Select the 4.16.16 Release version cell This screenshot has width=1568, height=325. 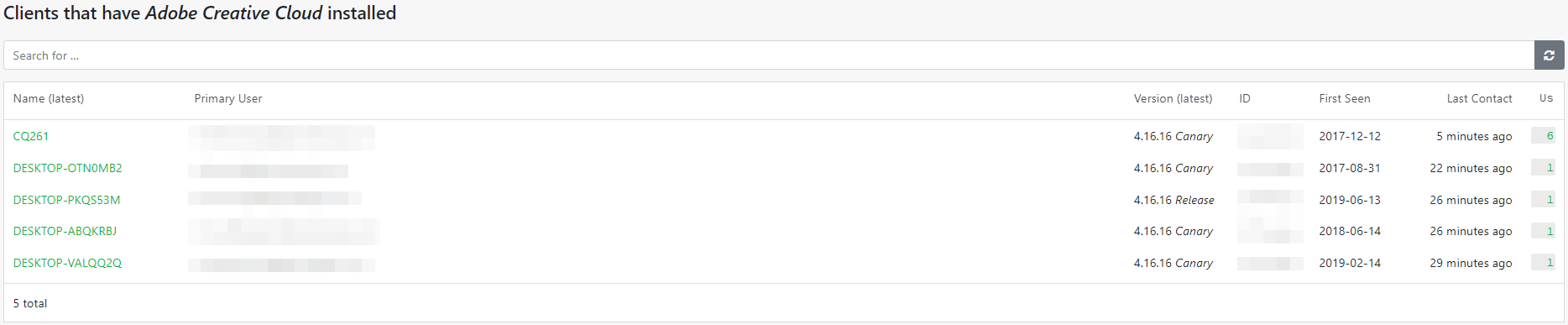point(1174,200)
